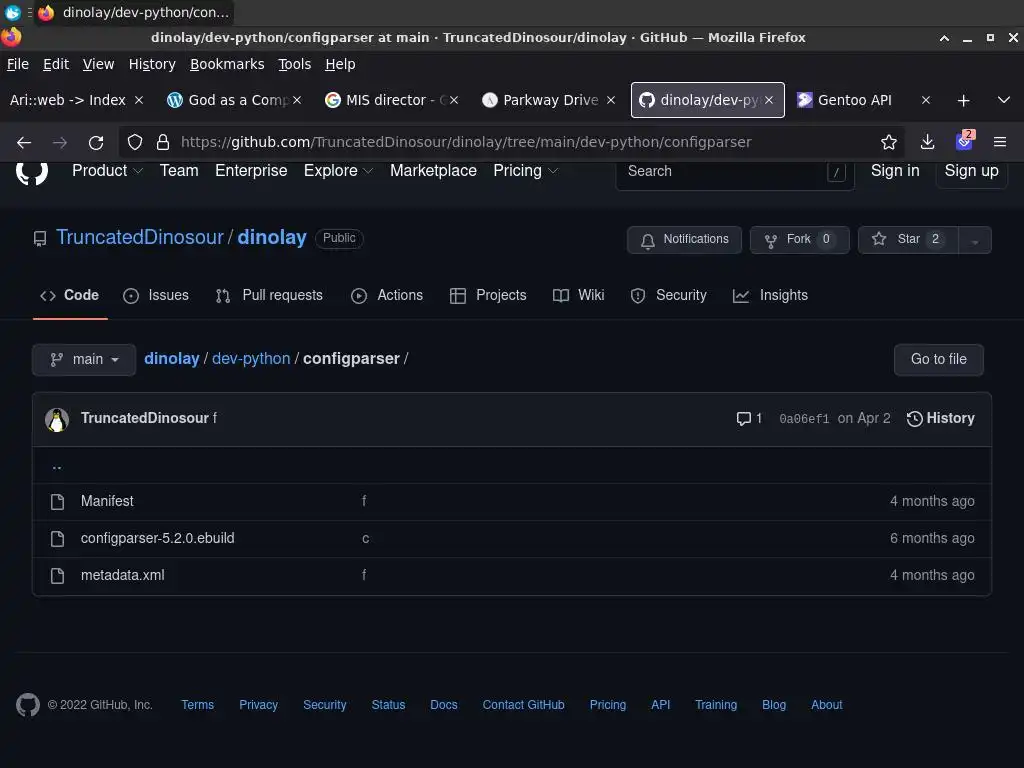Click Sign in
Screen dimensions: 1024x768
(895, 171)
